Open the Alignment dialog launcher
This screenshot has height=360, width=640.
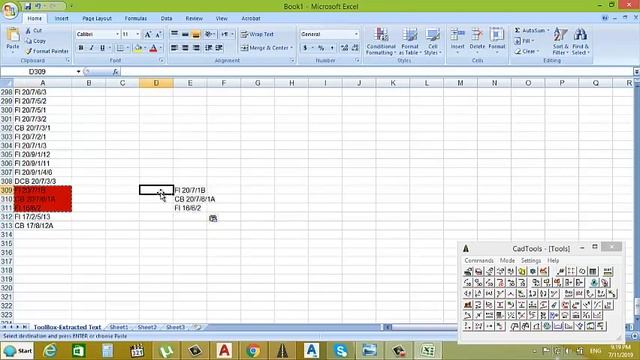click(x=292, y=60)
